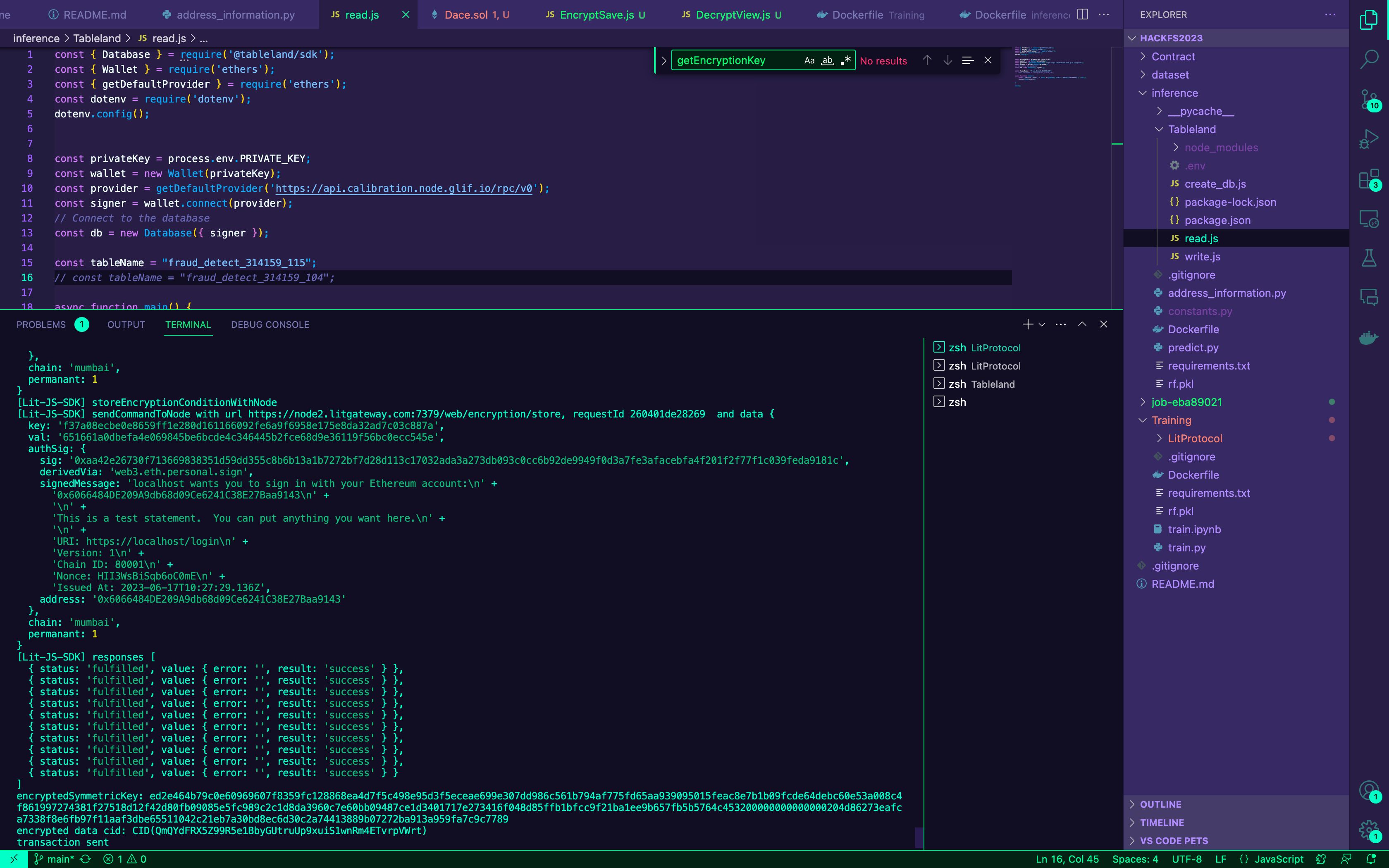
Task: Split the editor to the right
Action: 1083,14
